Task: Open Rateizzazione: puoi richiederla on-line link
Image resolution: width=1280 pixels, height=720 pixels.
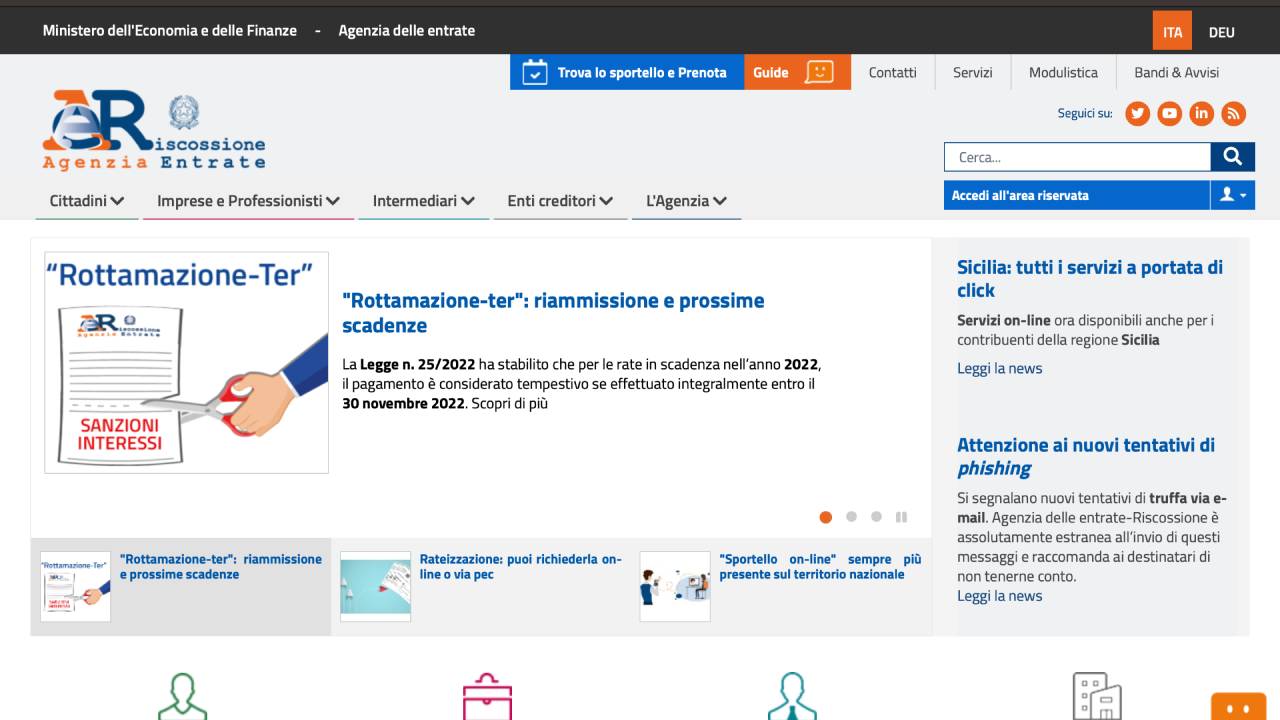Action: (520, 567)
